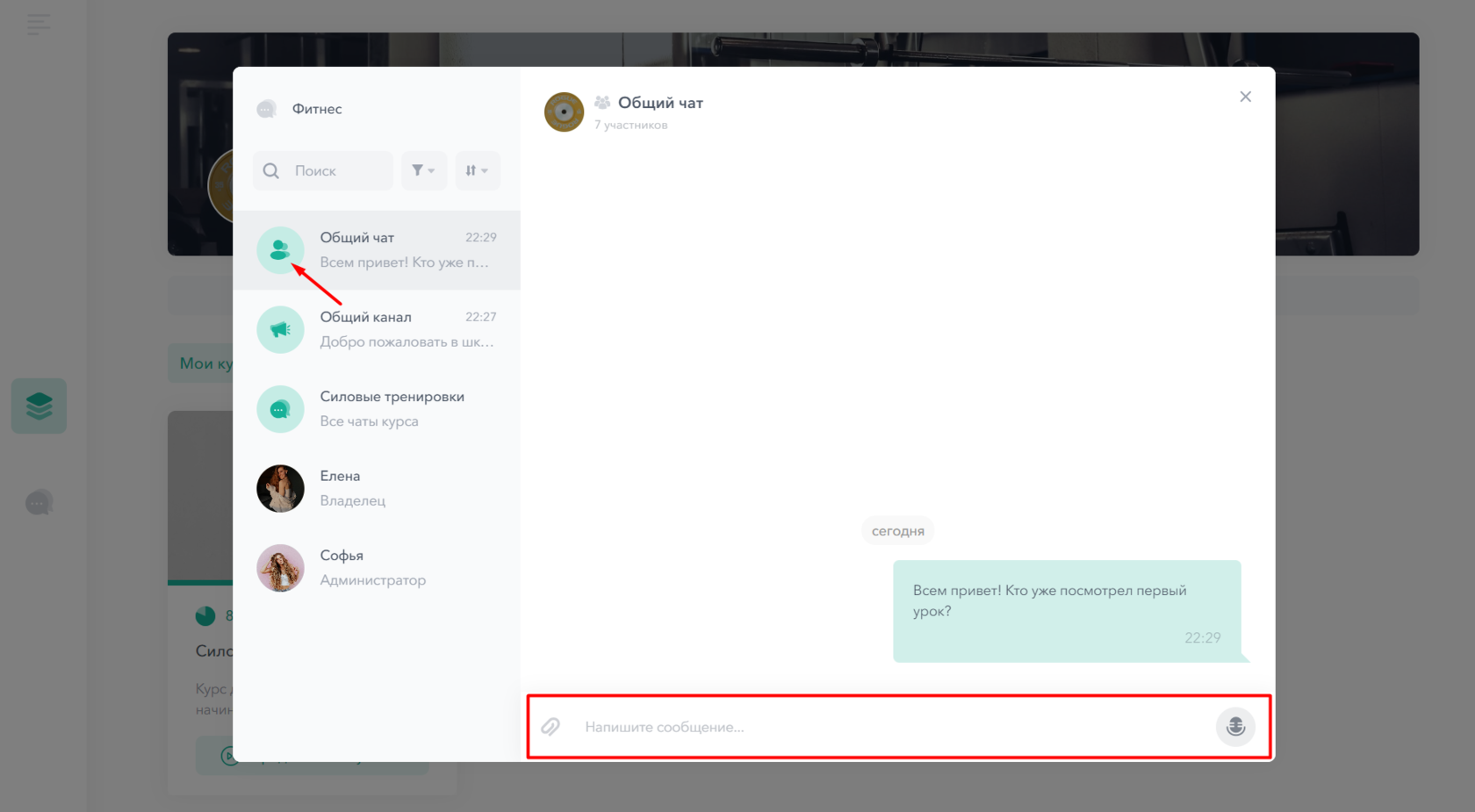
Task: Click the Фитнес school chat icon
Action: pos(267,109)
